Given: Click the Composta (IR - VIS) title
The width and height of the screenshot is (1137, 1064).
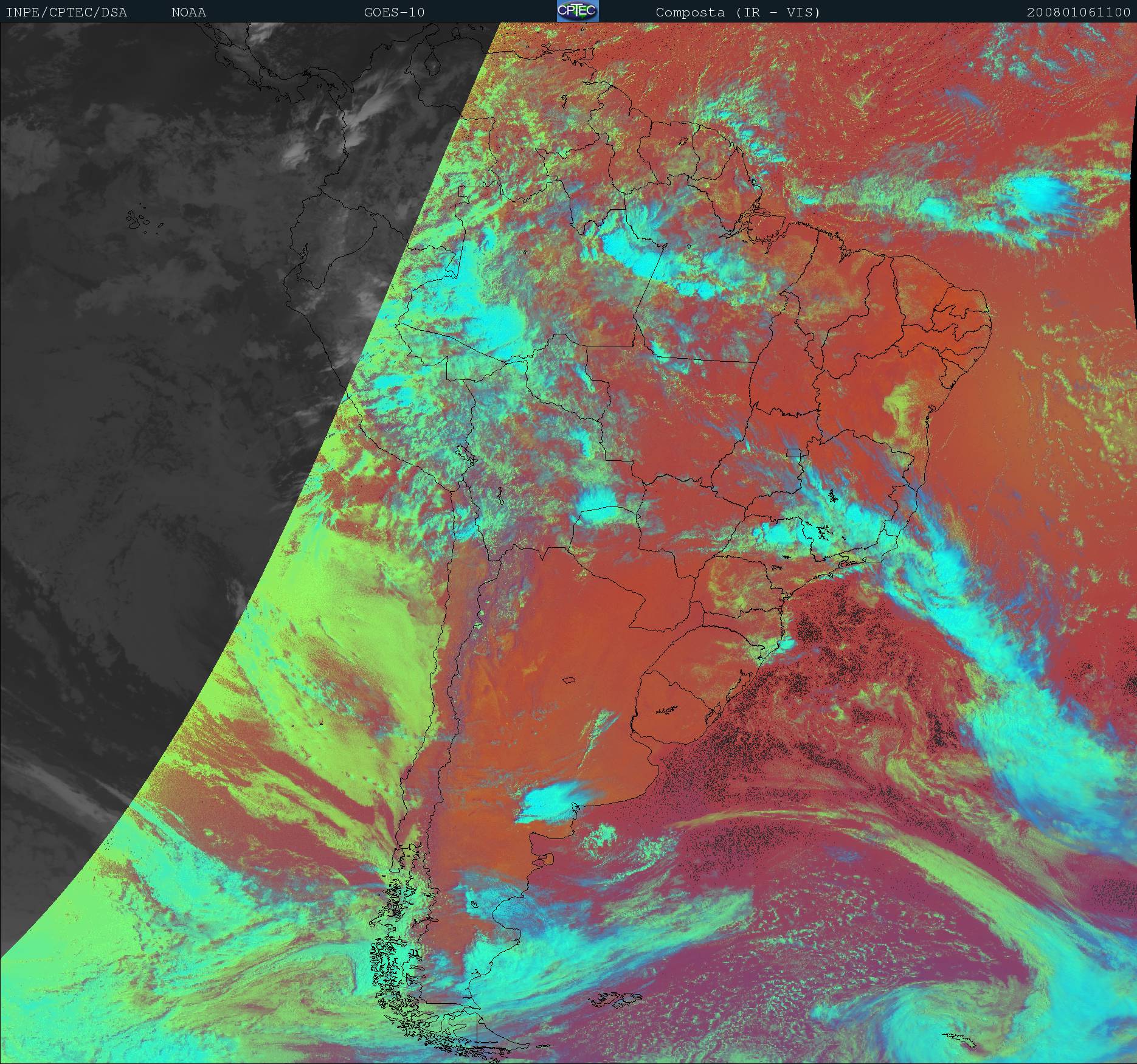Looking at the screenshot, I should [738, 12].
